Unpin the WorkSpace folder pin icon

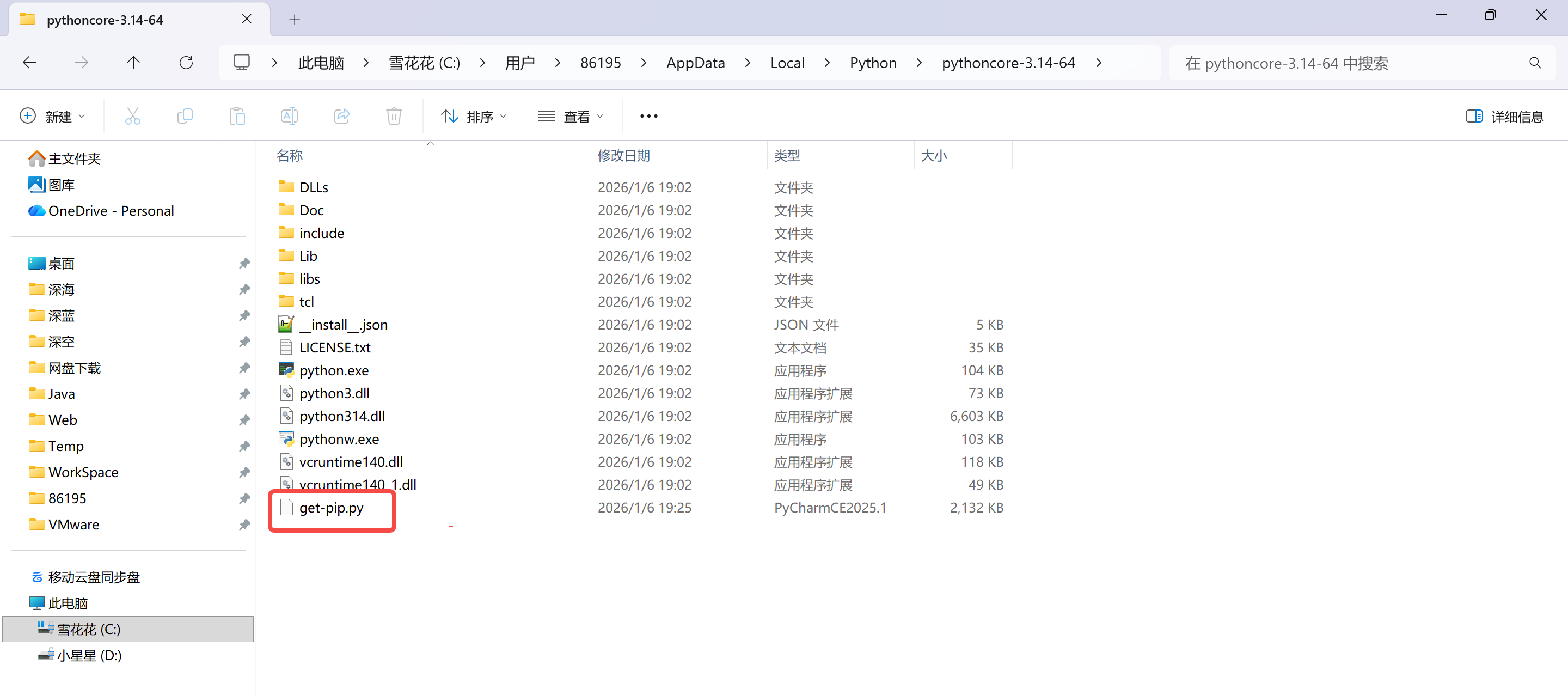coord(244,472)
